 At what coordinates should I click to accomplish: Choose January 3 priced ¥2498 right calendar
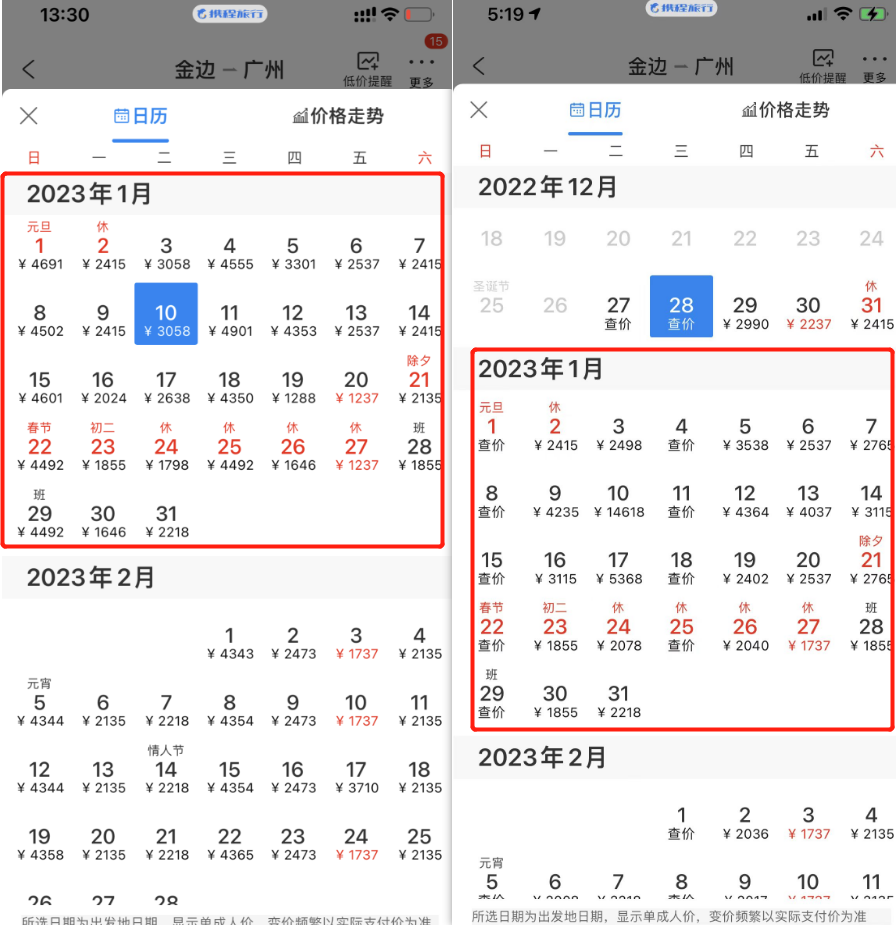[618, 435]
